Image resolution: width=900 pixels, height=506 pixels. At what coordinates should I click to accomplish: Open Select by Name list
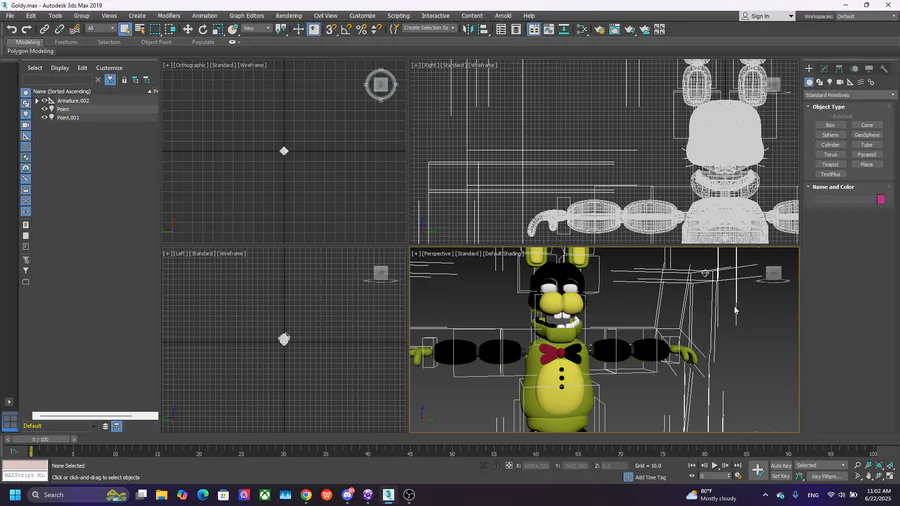tap(139, 29)
